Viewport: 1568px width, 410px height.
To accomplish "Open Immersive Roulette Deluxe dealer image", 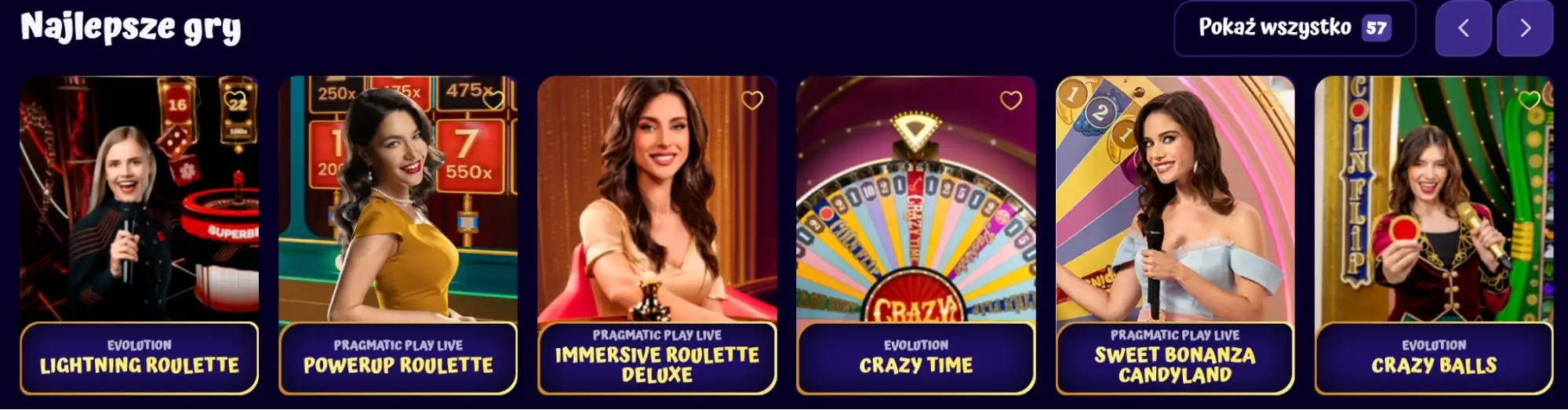I will point(657,199).
